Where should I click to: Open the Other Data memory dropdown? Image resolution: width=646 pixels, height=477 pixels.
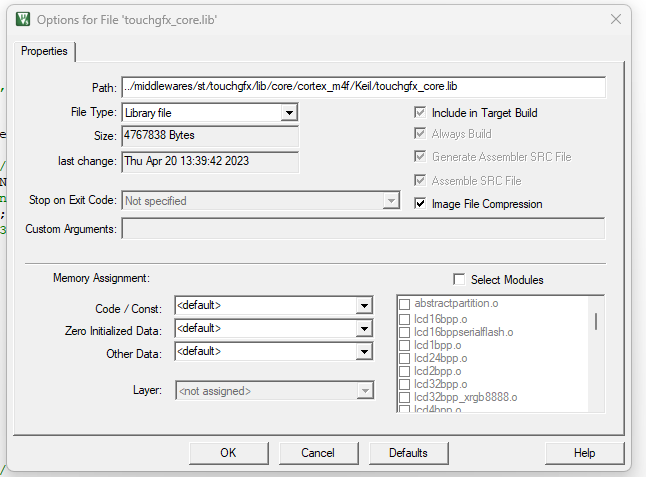click(x=364, y=352)
